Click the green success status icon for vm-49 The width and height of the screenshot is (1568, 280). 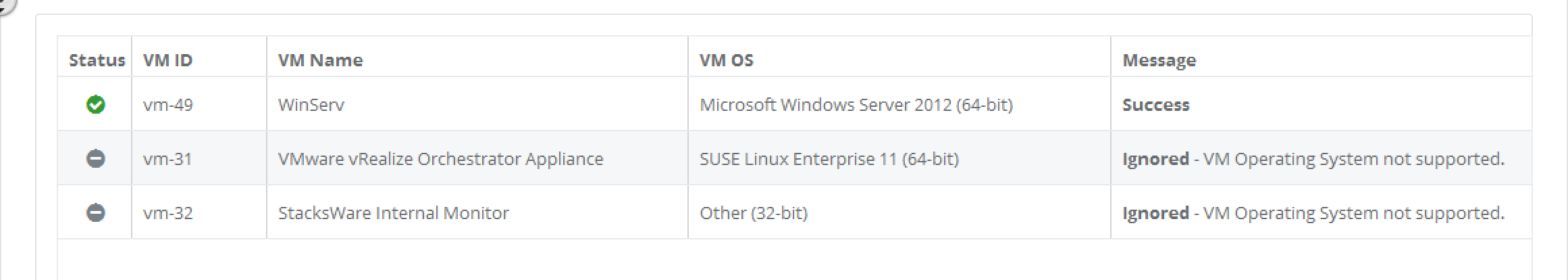click(x=96, y=105)
